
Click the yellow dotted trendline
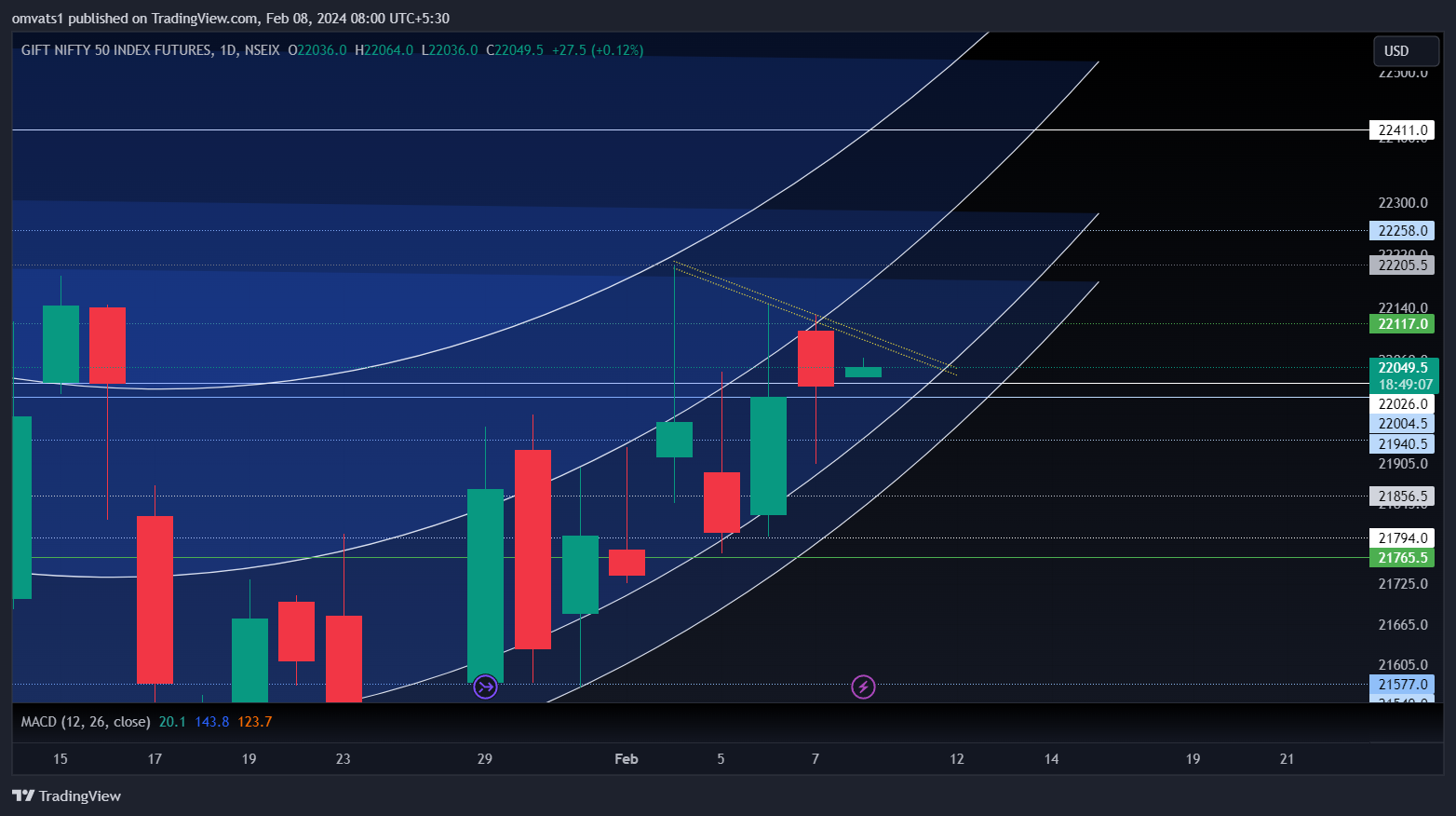pos(815,318)
